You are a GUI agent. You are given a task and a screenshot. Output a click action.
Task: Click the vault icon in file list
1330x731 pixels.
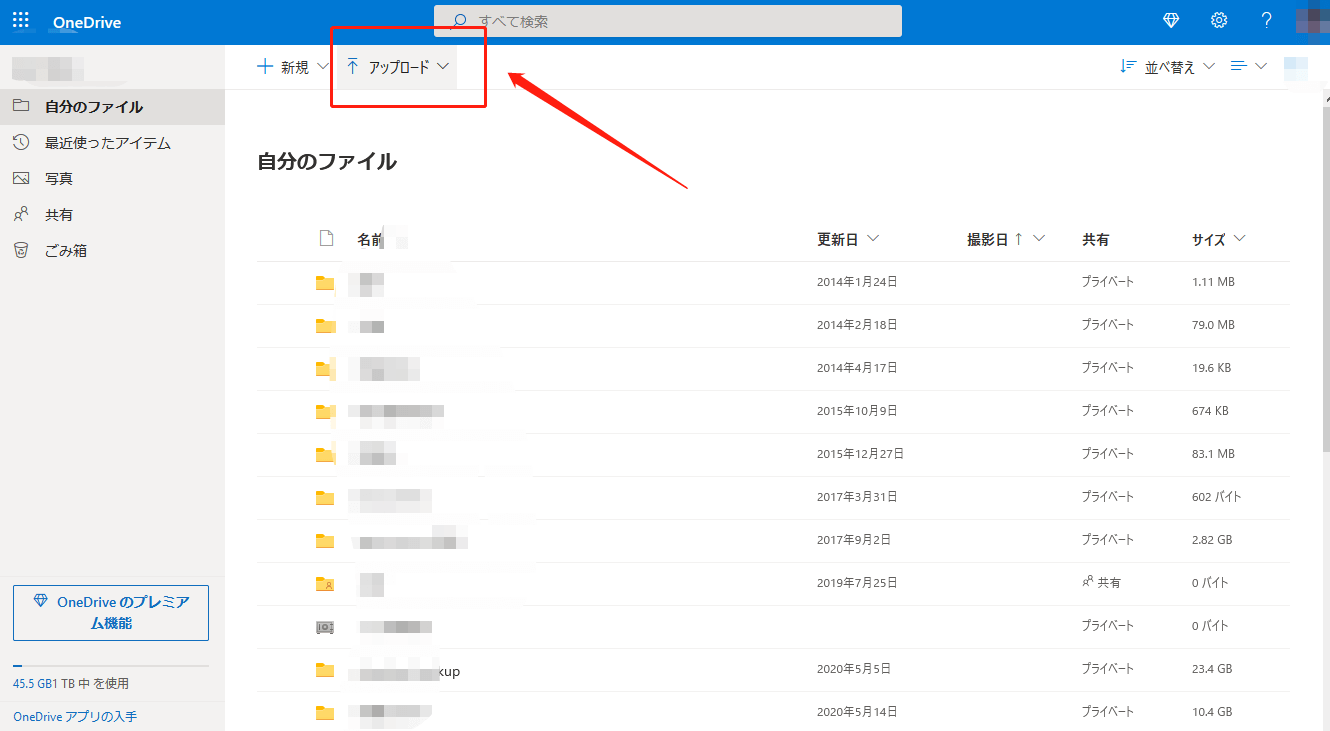[324, 627]
